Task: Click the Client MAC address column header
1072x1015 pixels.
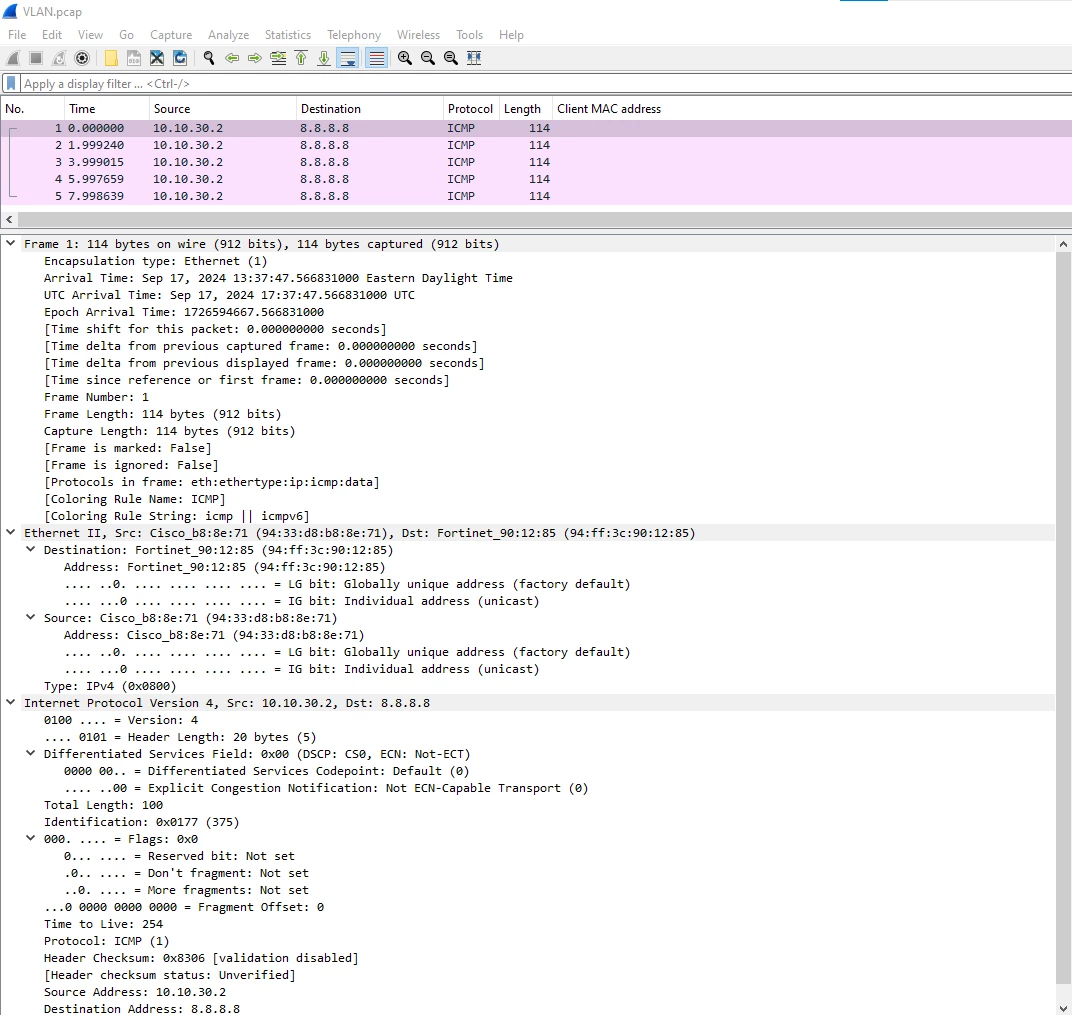Action: click(x=812, y=109)
